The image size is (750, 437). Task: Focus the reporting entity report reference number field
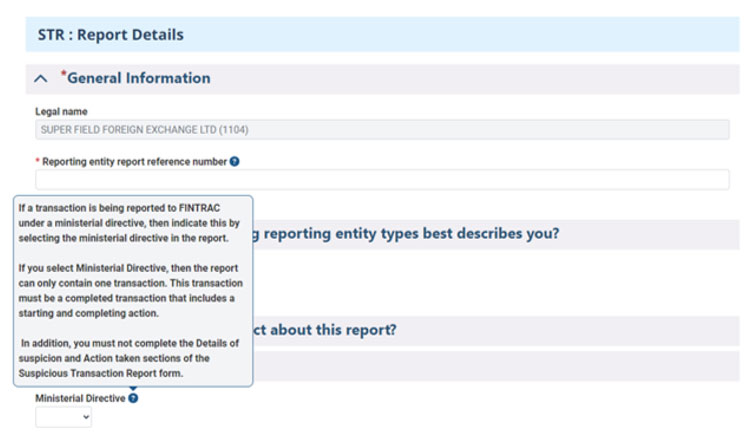[382, 180]
